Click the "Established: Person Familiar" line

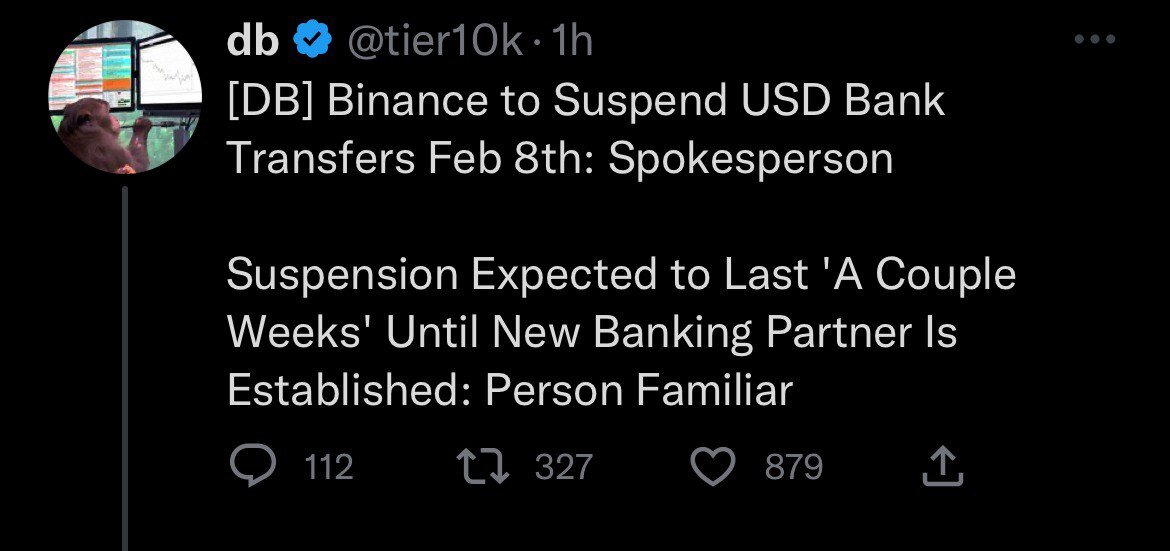click(x=510, y=391)
